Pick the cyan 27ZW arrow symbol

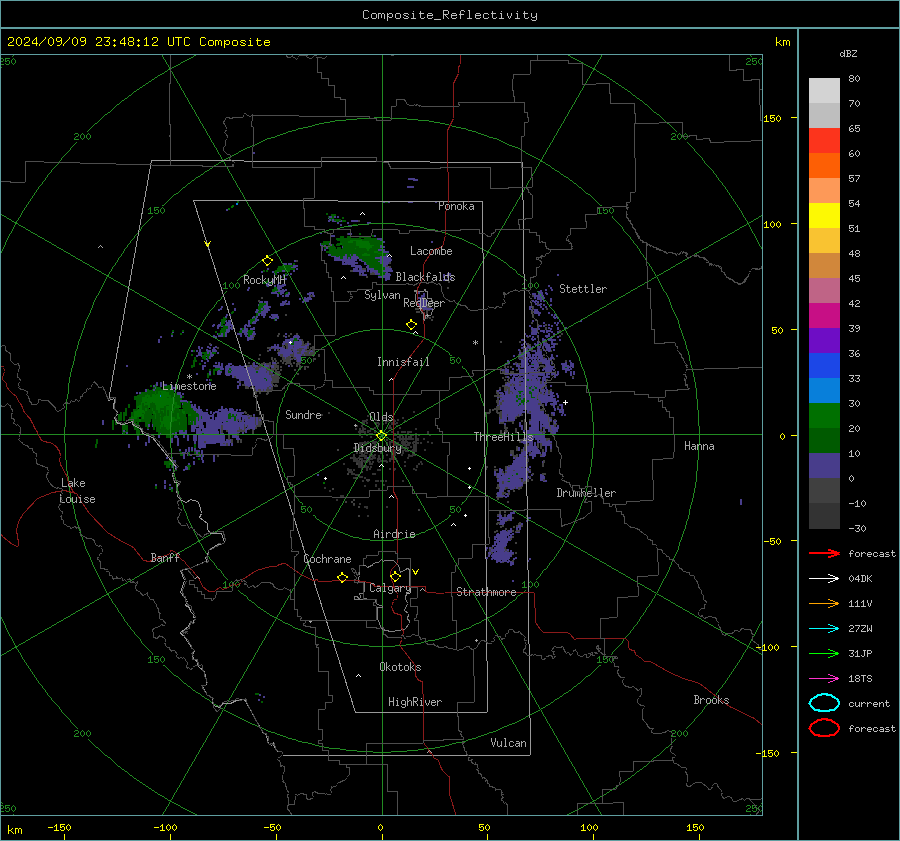[x=824, y=629]
